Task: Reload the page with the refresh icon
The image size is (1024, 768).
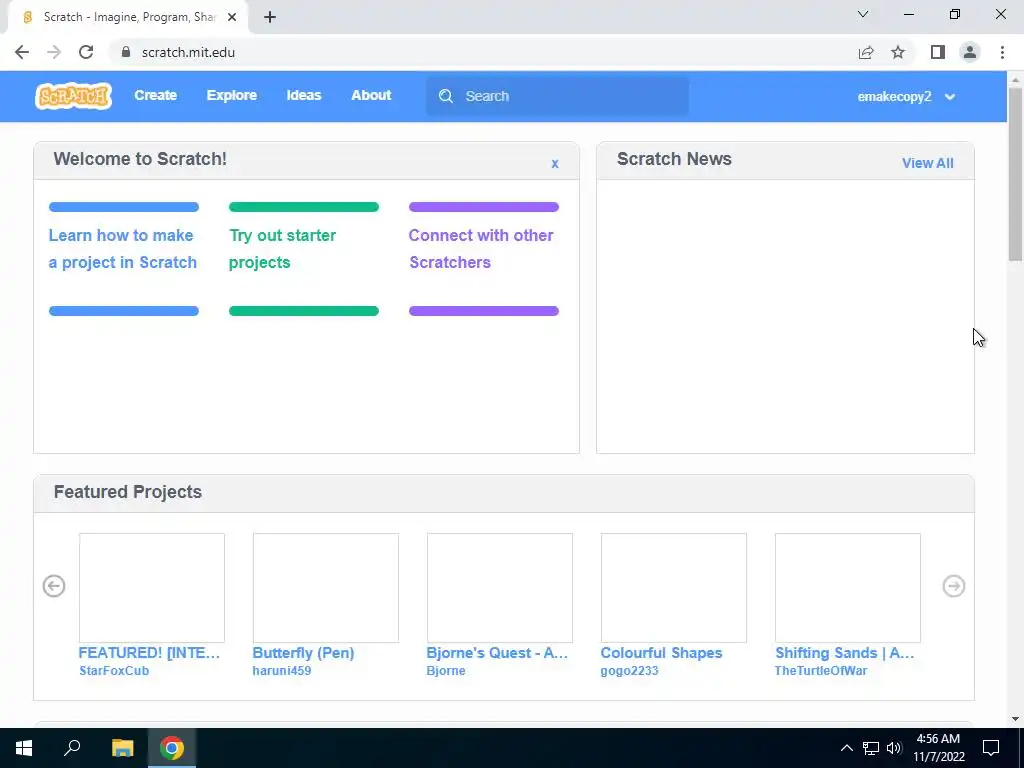Action: point(86,52)
